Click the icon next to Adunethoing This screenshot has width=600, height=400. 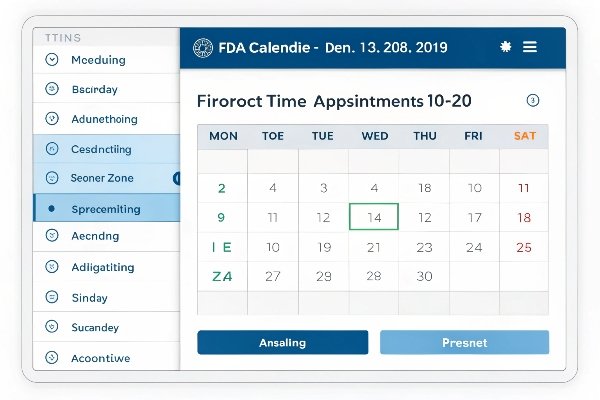coord(52,119)
